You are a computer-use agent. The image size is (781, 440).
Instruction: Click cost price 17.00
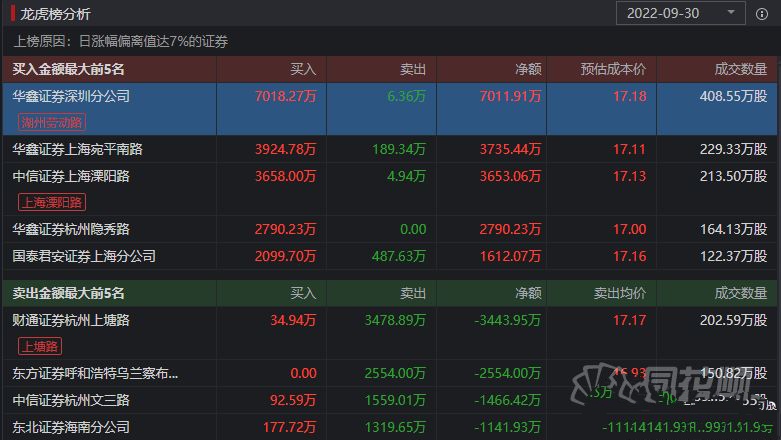(x=630, y=229)
